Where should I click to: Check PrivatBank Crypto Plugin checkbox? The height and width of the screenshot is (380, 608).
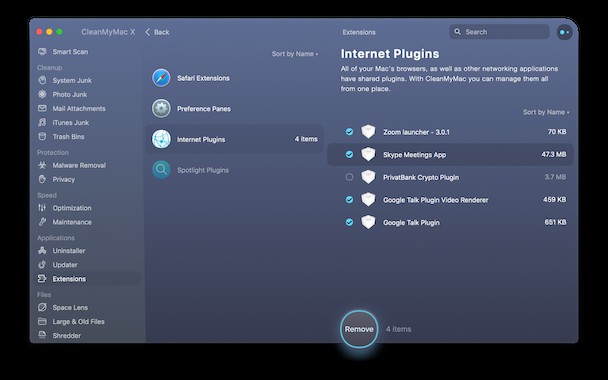coord(349,177)
